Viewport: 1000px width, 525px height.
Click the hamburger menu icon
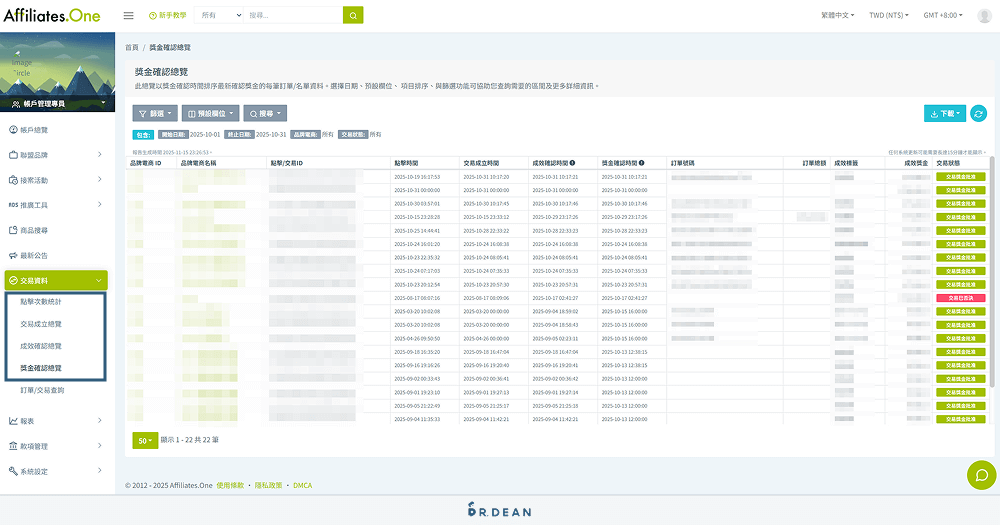(x=128, y=16)
